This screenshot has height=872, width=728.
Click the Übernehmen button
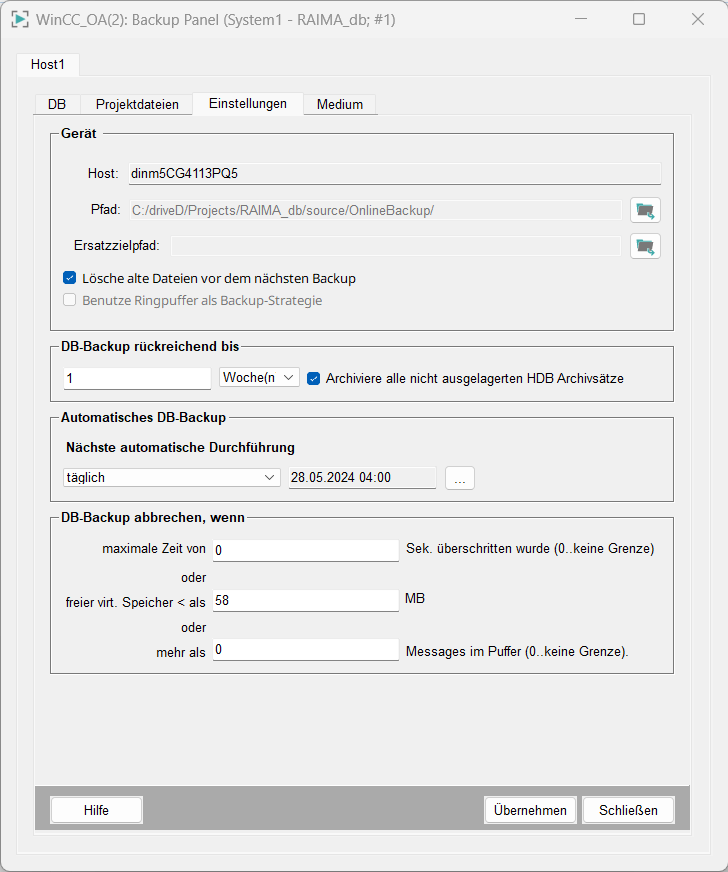[530, 810]
